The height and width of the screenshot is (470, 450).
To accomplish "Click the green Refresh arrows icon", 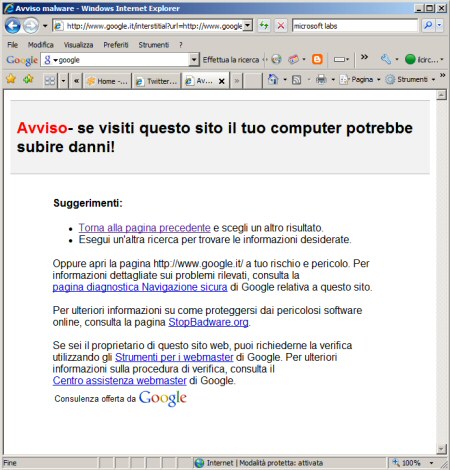I will click(264, 26).
